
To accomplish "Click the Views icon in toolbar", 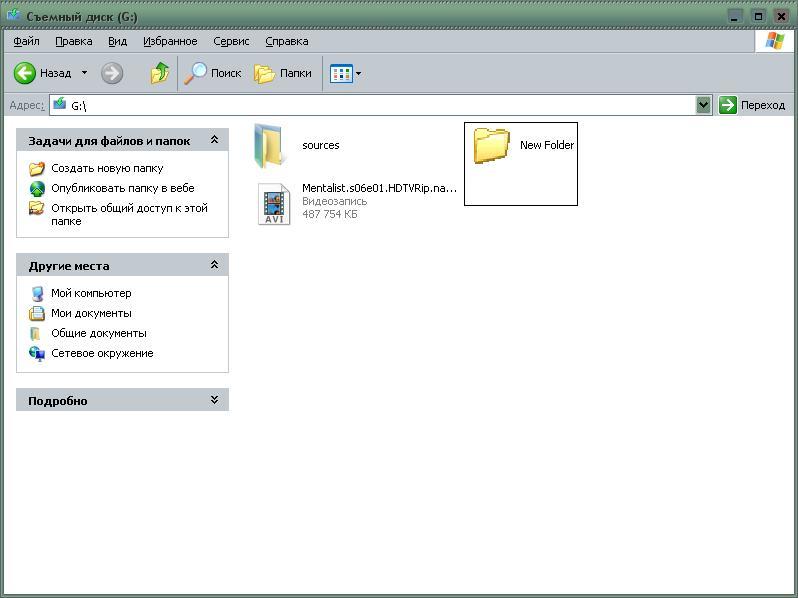I will [x=341, y=74].
